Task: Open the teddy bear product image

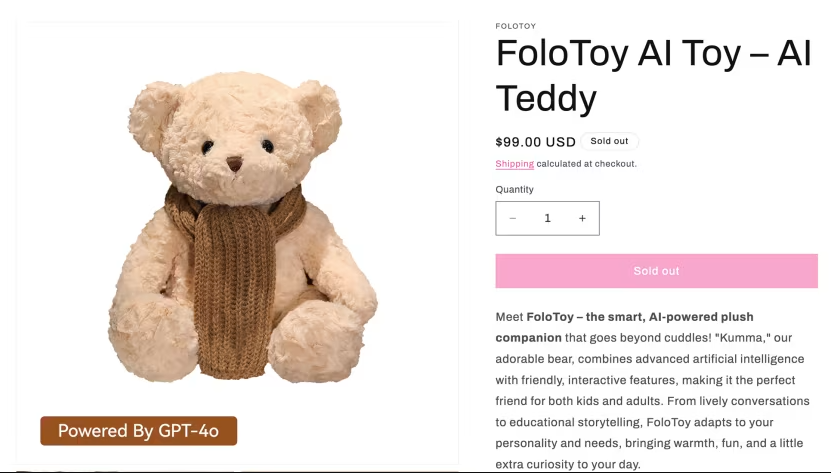Action: 238,230
